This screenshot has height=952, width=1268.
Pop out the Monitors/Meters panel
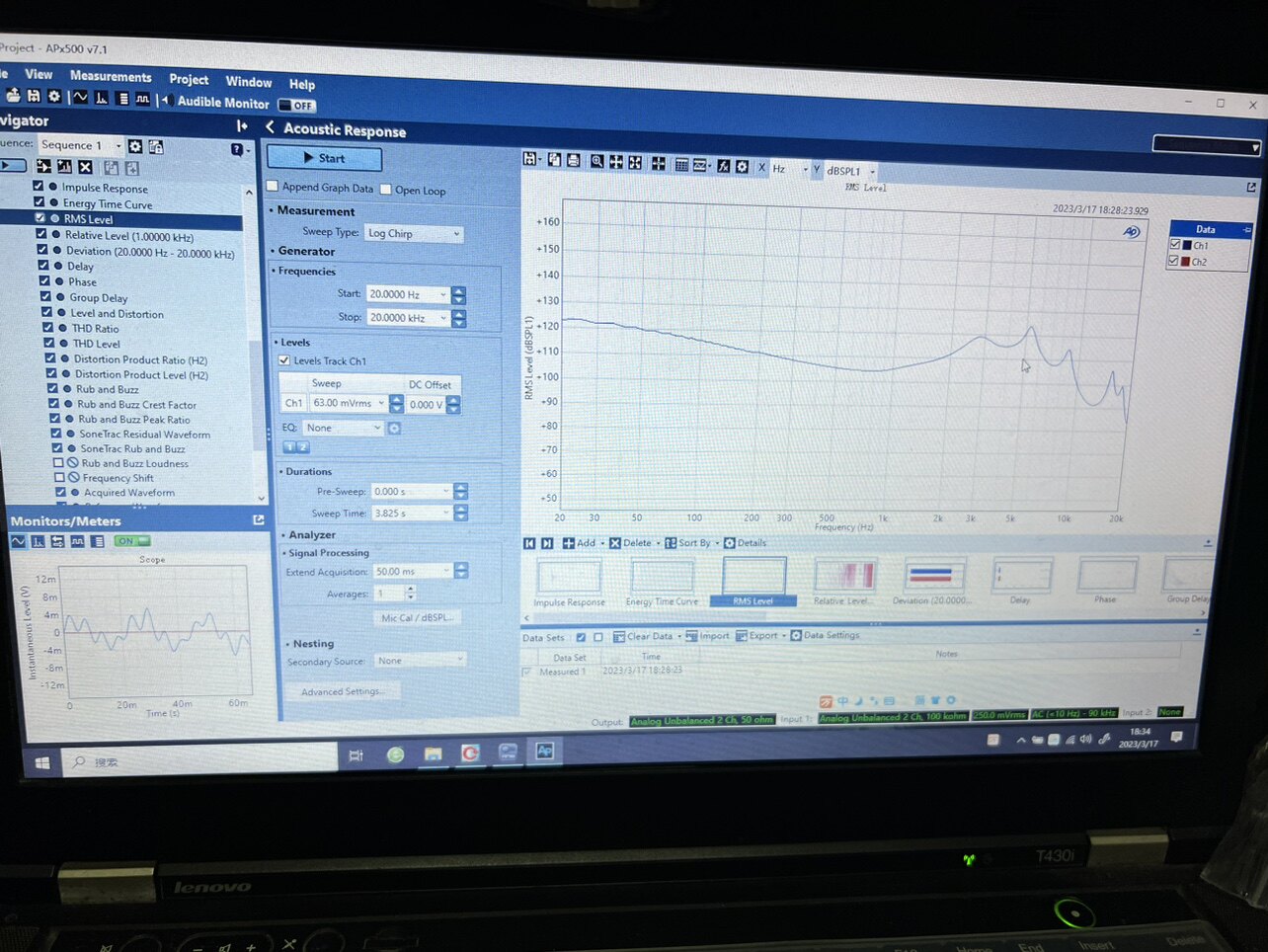pyautogui.click(x=259, y=519)
